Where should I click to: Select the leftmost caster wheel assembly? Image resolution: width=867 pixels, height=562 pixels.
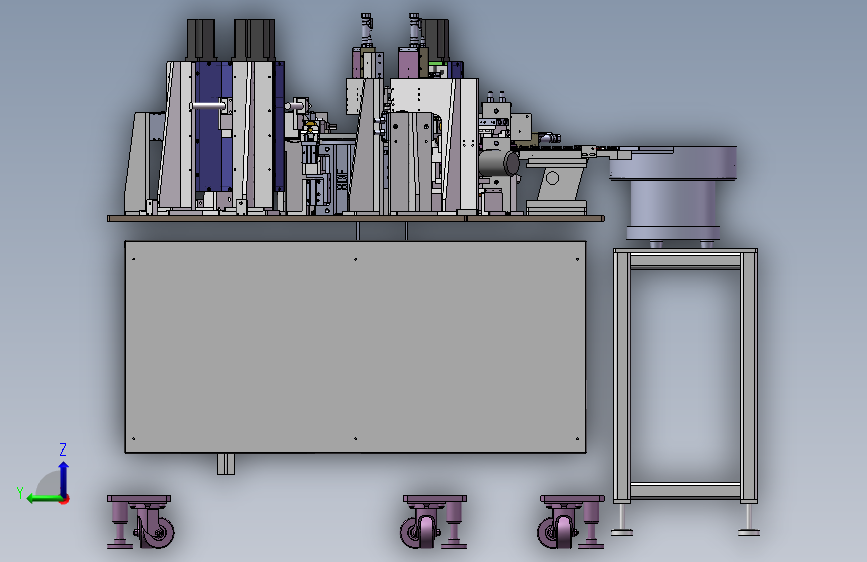click(140, 522)
